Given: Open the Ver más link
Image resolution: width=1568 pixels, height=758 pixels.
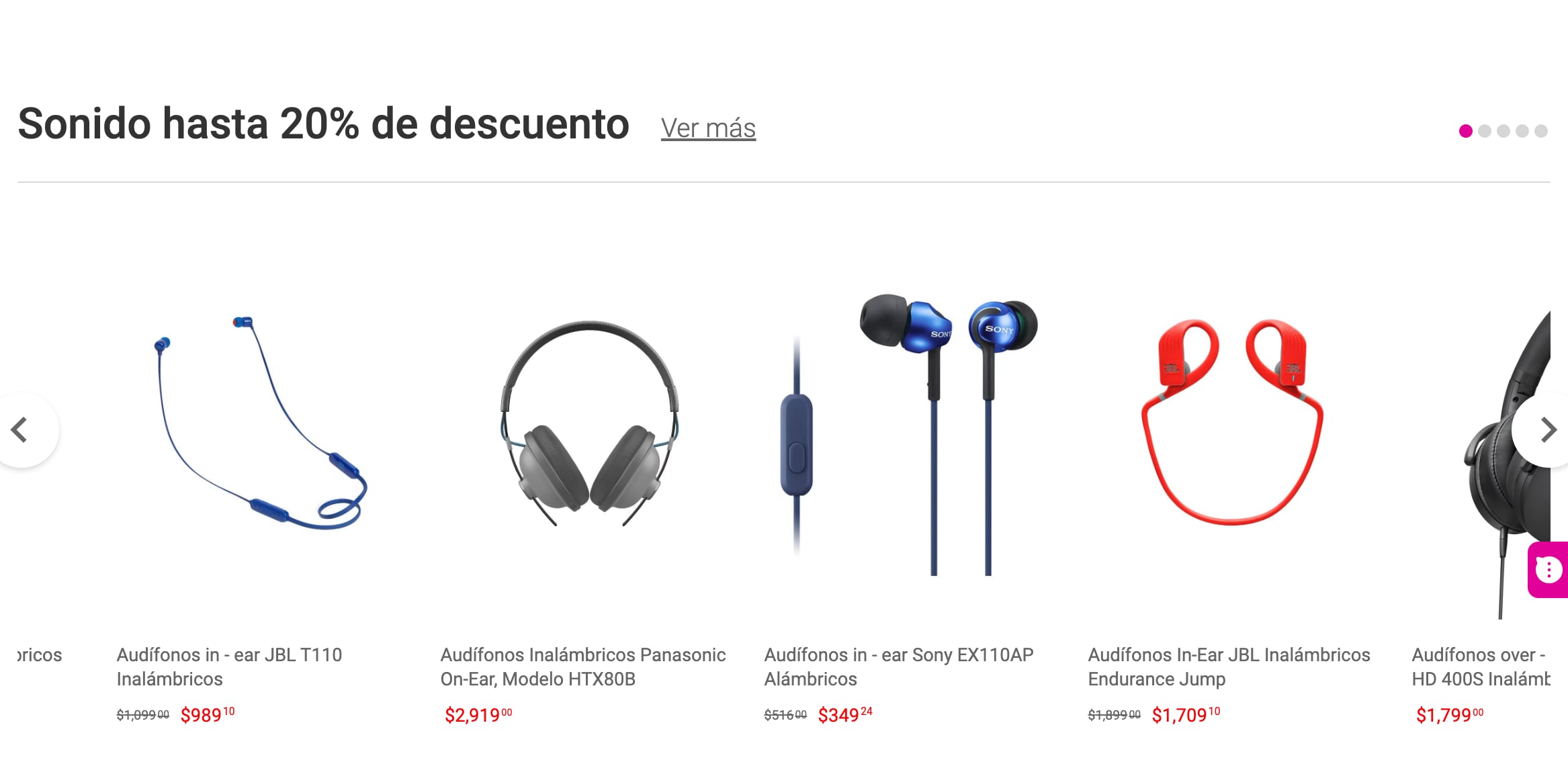Looking at the screenshot, I should click(708, 128).
